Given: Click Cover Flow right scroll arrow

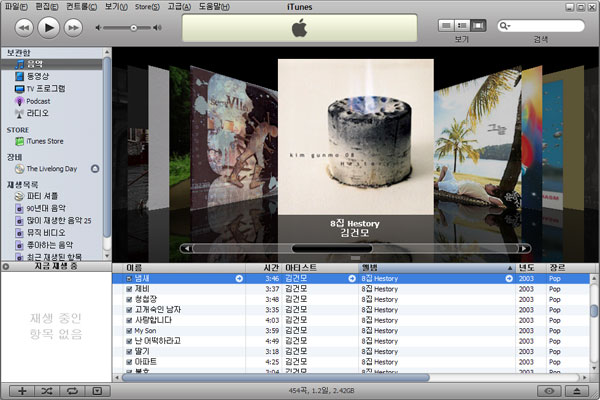Looking at the screenshot, I should click(x=523, y=248).
